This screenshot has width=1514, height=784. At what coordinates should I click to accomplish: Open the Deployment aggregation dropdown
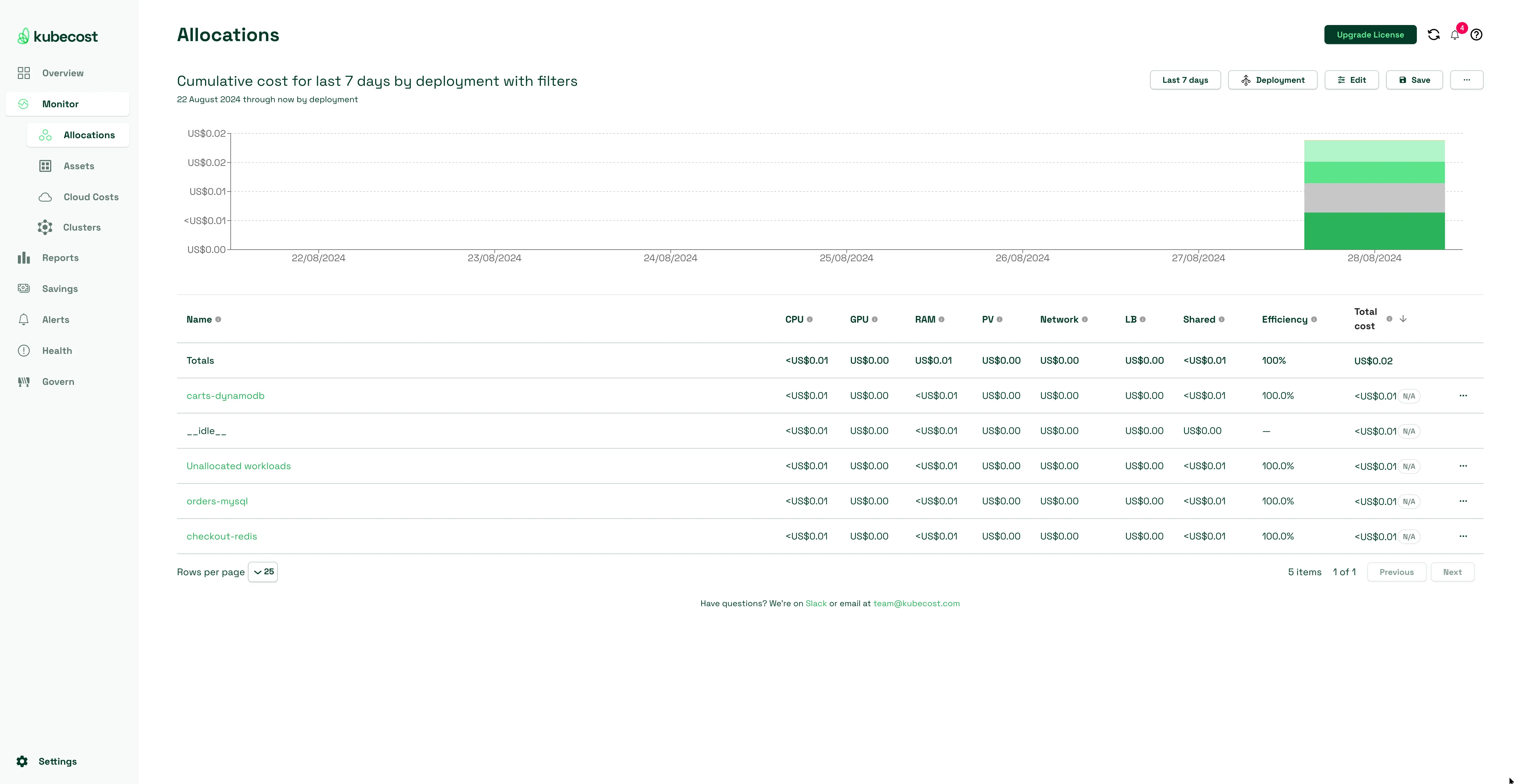click(1272, 80)
